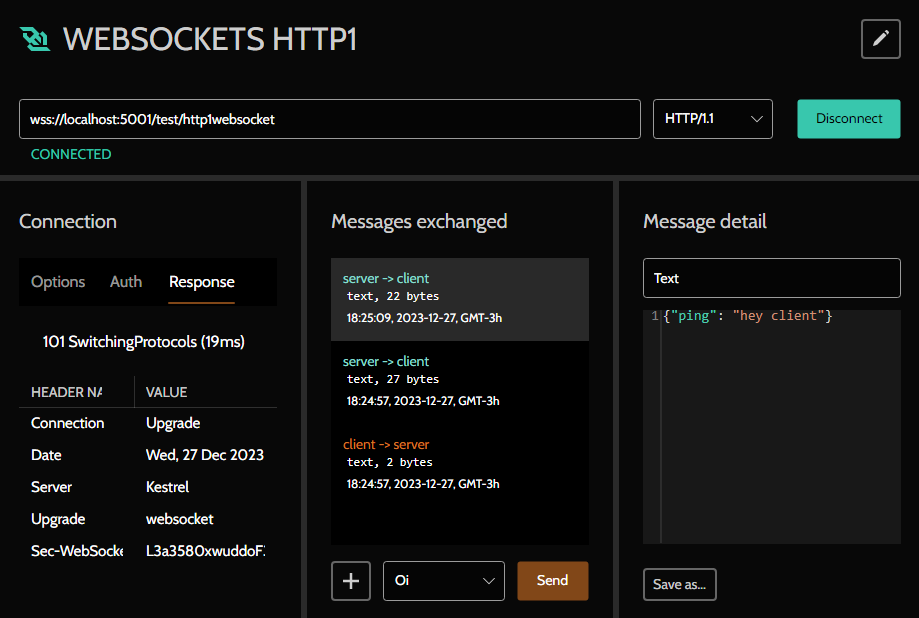Select the Response tab
The width and height of the screenshot is (919, 618).
pos(201,281)
